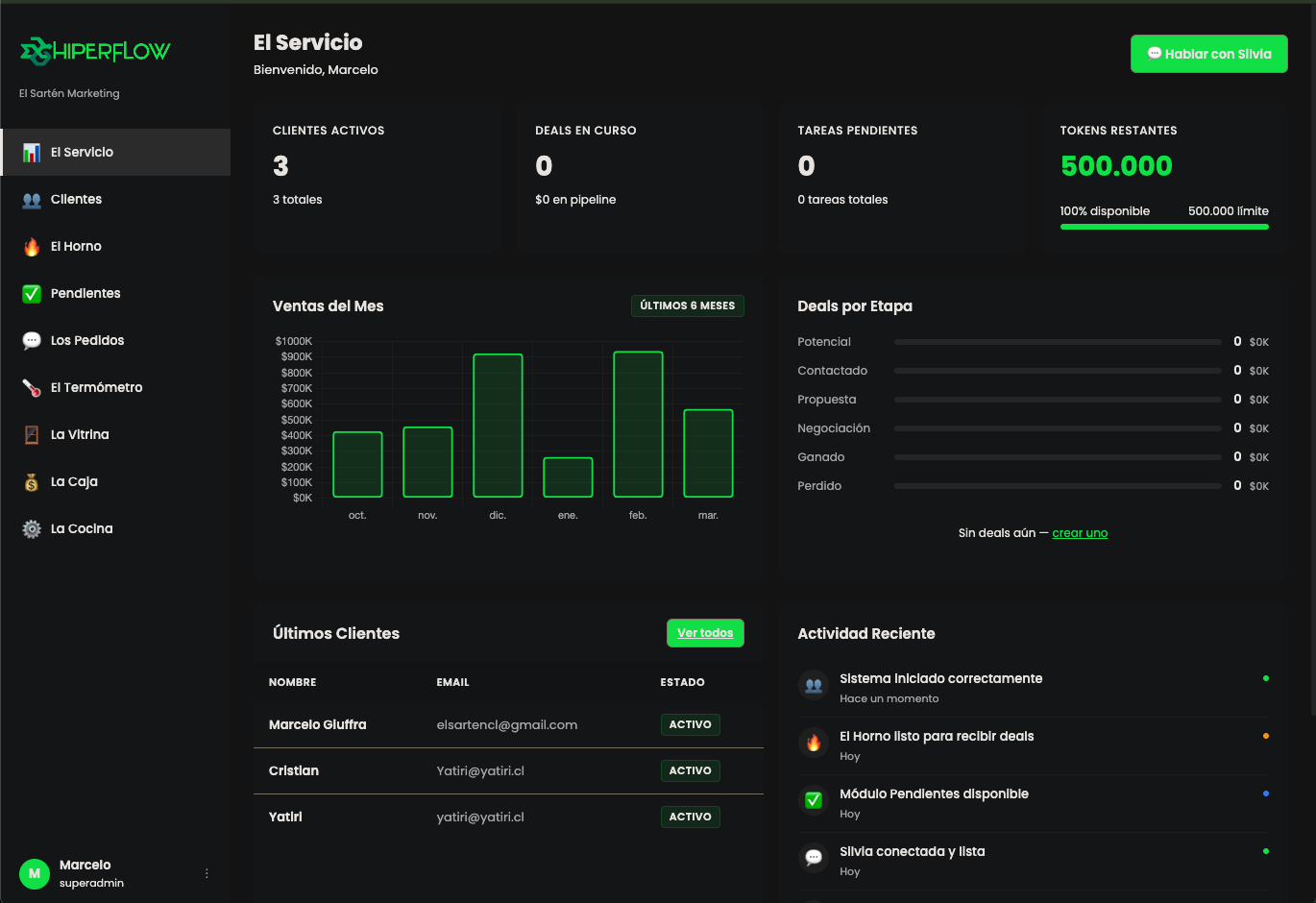Image resolution: width=1316 pixels, height=903 pixels.
Task: Click the El Sartén Marketing label
Action: coord(69,94)
